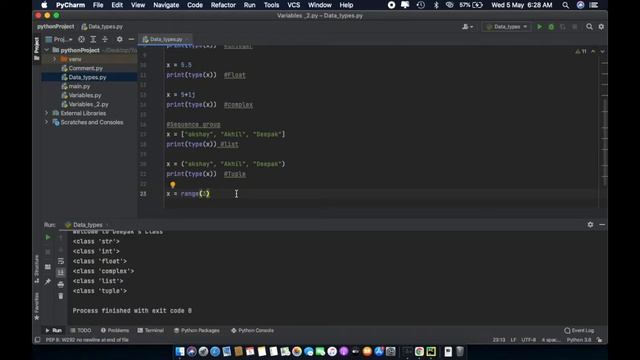
Task: Collapse all in the Project panel
Action: click(x=105, y=39)
